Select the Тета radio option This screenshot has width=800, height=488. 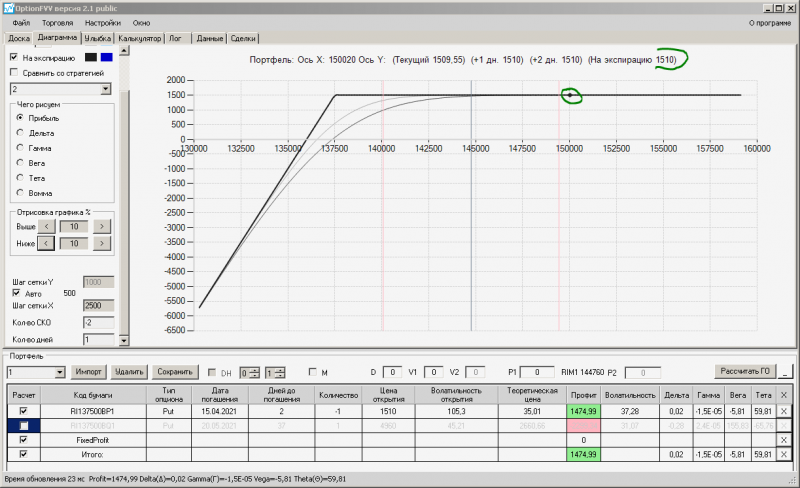pyautogui.click(x=20, y=178)
